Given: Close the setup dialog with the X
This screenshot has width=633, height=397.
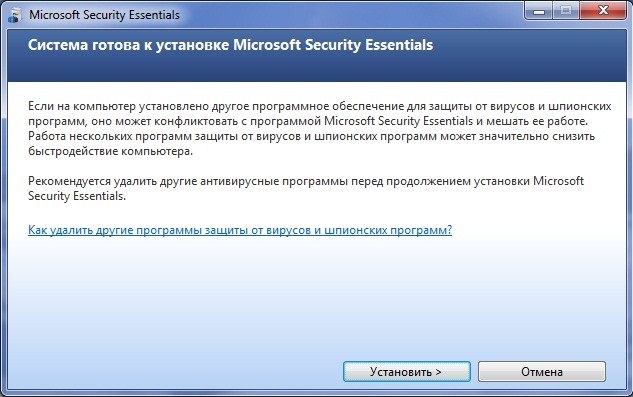Looking at the screenshot, I should click(603, 11).
